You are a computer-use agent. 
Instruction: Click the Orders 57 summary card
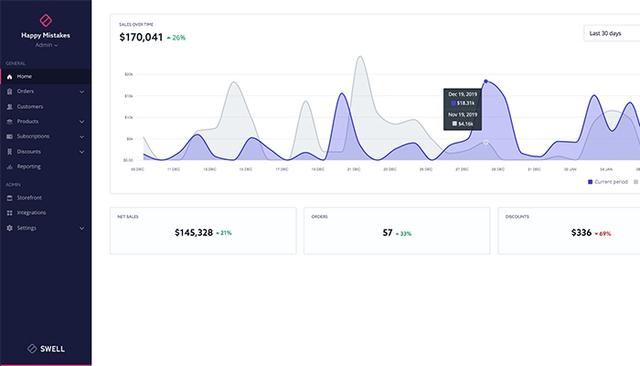(x=397, y=231)
